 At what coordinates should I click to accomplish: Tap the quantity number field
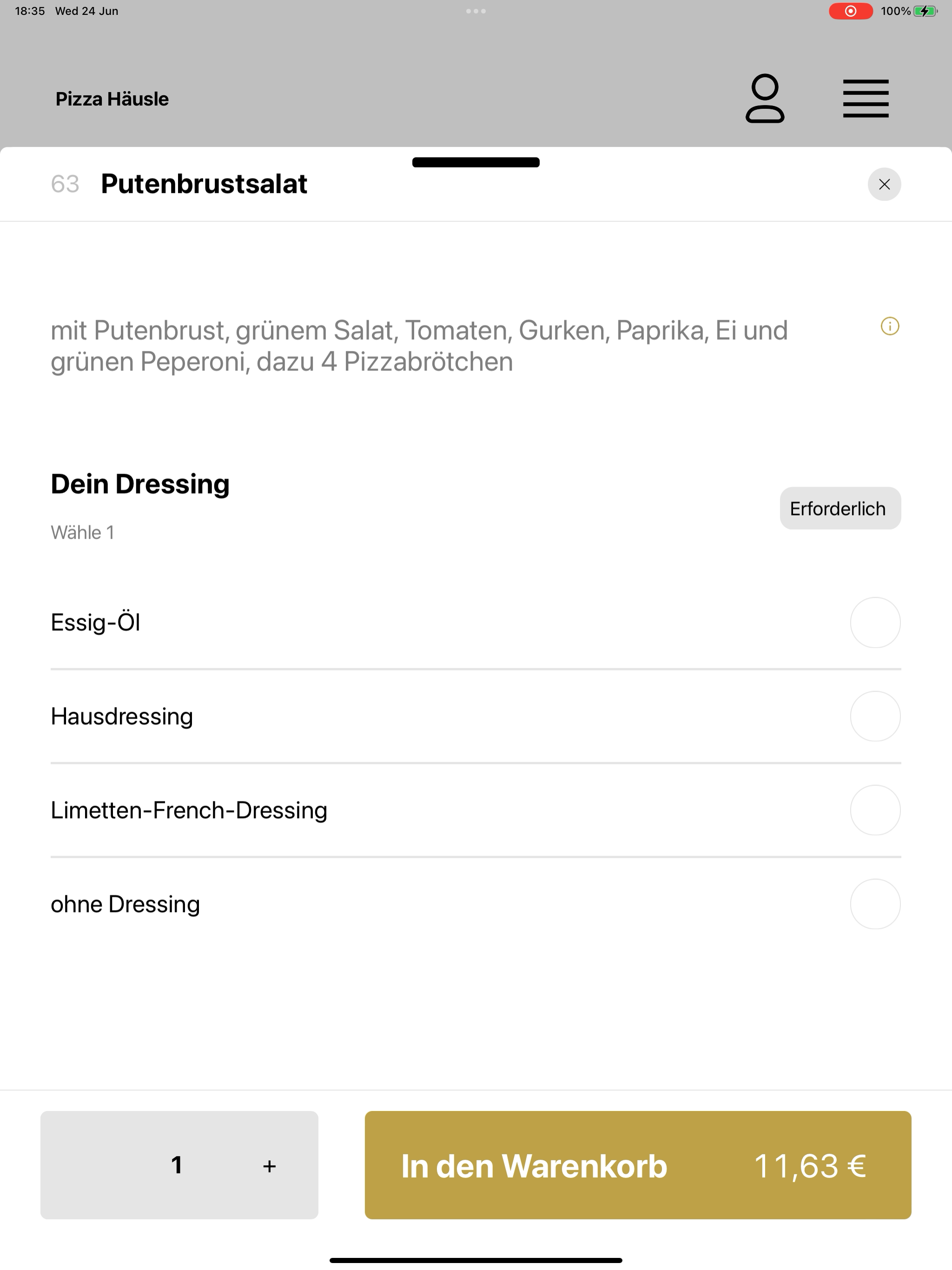point(177,1165)
